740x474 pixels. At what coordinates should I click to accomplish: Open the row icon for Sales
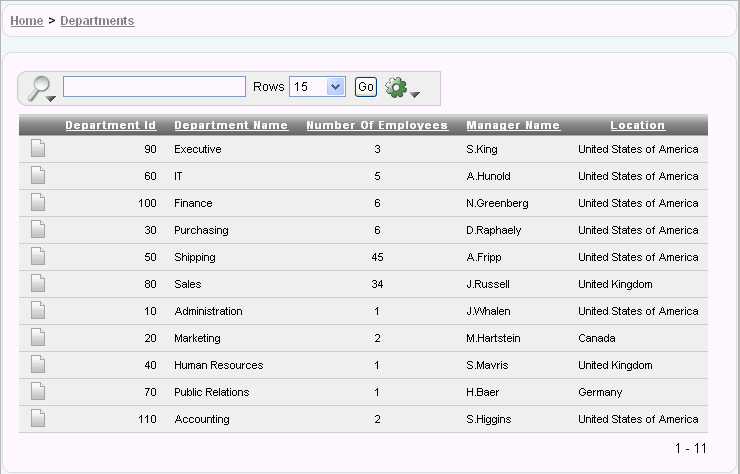38,284
